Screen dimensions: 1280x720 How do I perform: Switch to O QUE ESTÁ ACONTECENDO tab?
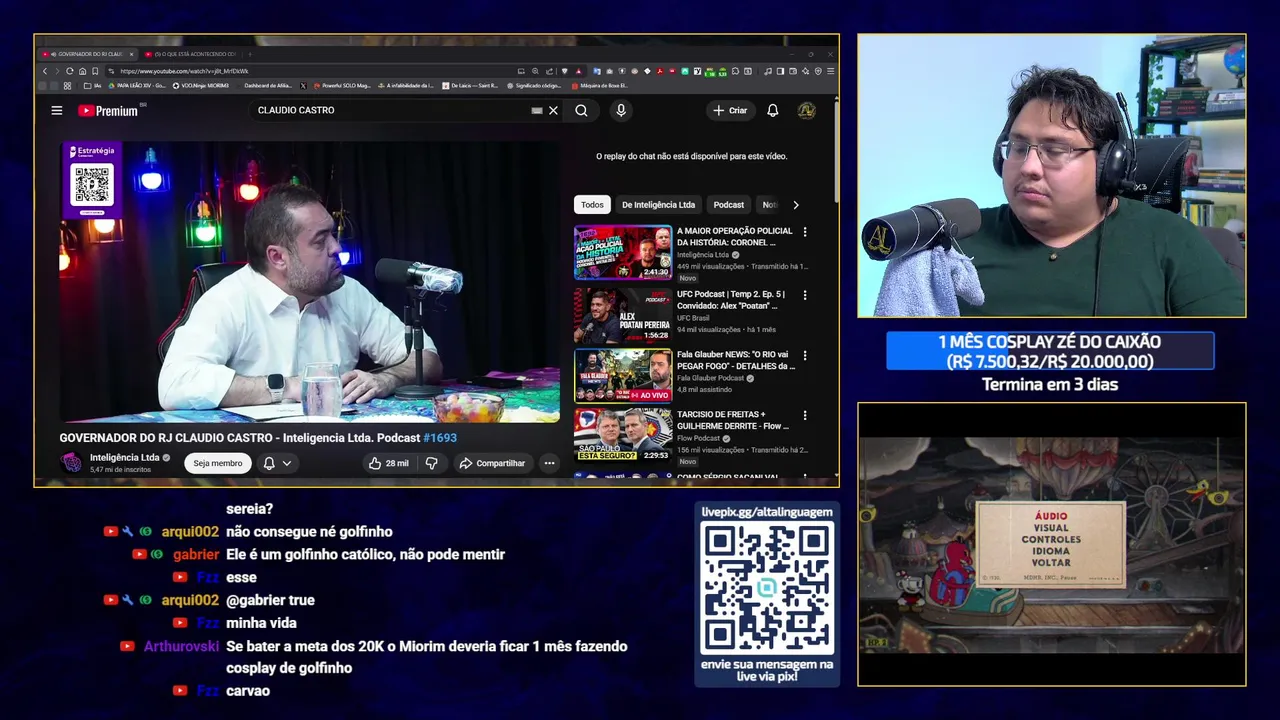click(x=192, y=54)
